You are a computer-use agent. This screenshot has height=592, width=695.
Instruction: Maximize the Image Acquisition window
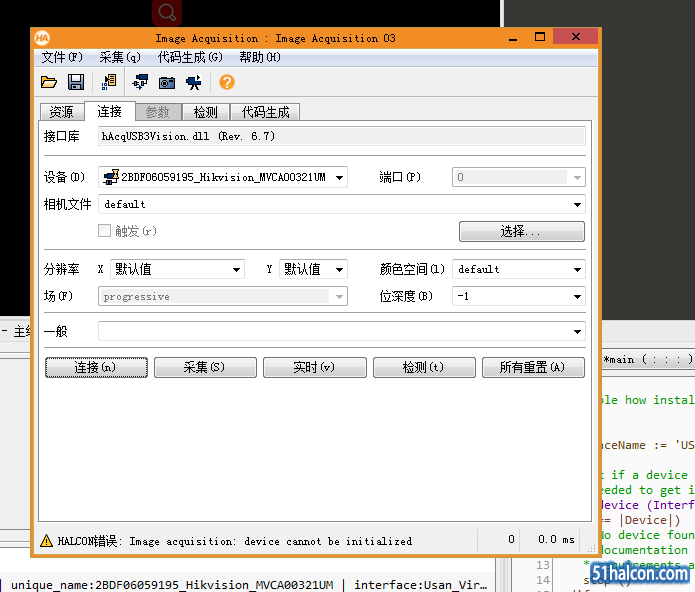(x=540, y=37)
